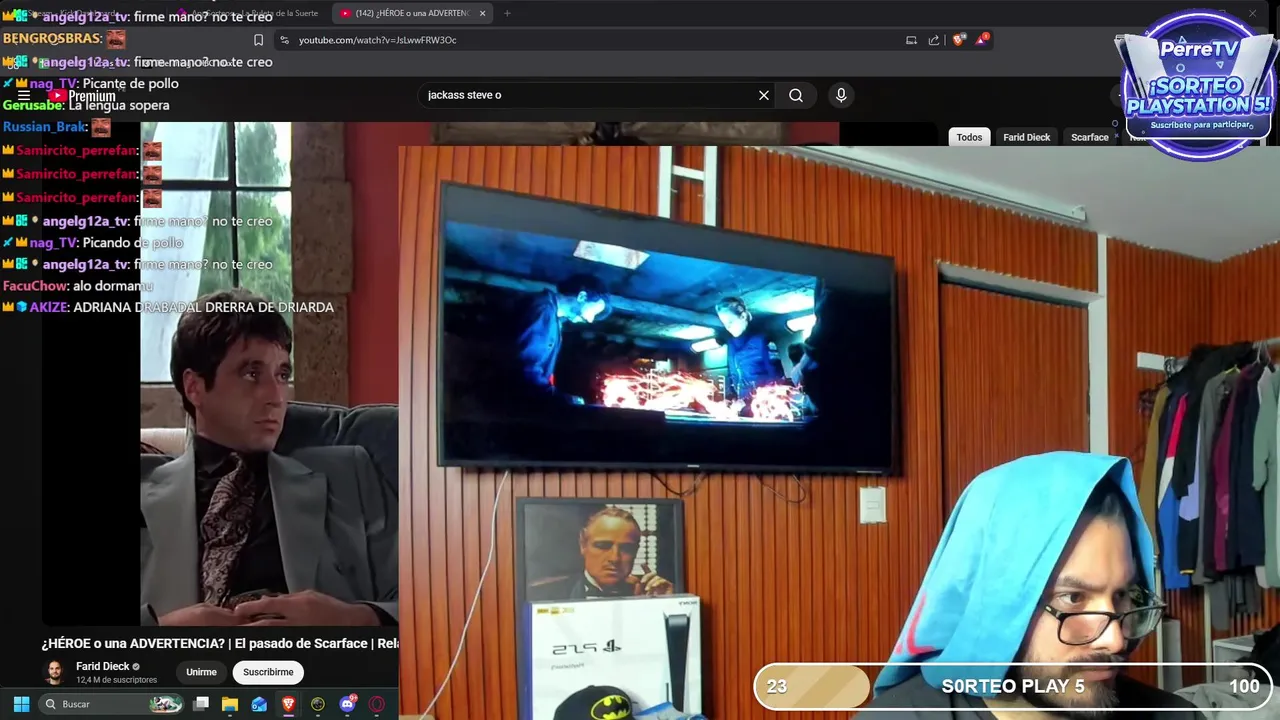Open the Brave Rewards triangle icon
Screen dimensions: 1280x720
tap(982, 40)
